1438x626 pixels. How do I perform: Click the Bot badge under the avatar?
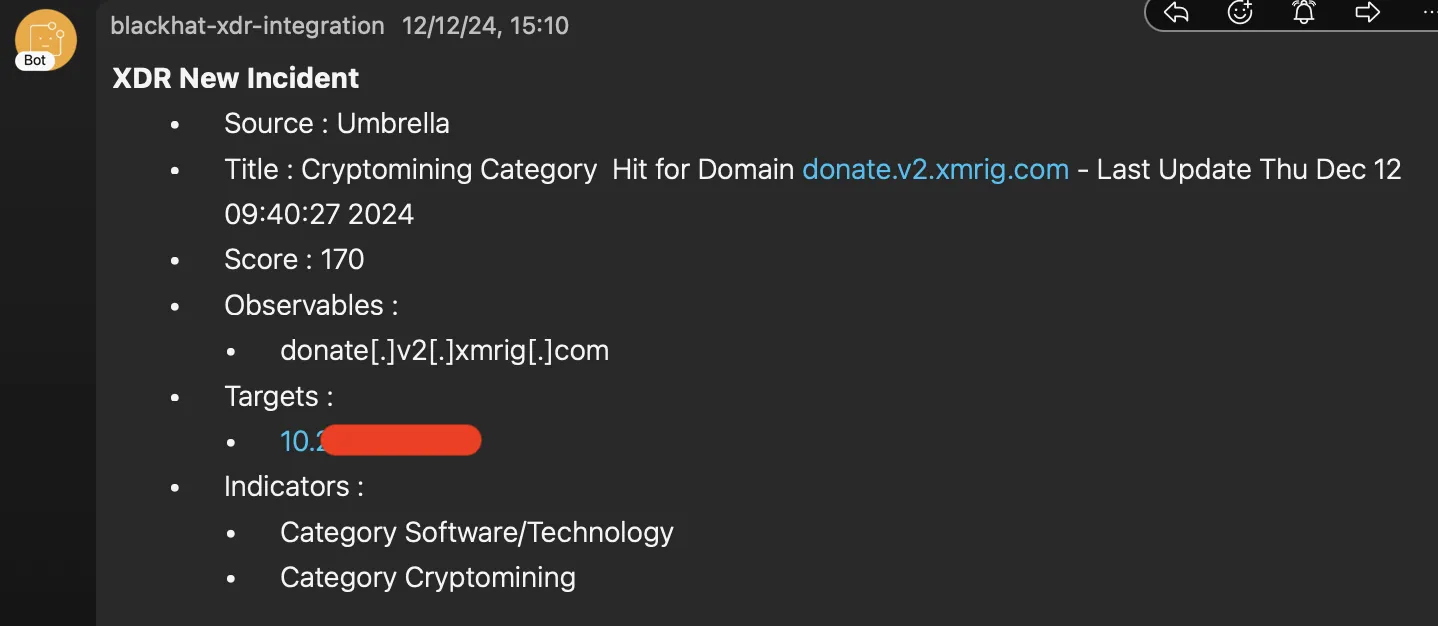point(35,60)
